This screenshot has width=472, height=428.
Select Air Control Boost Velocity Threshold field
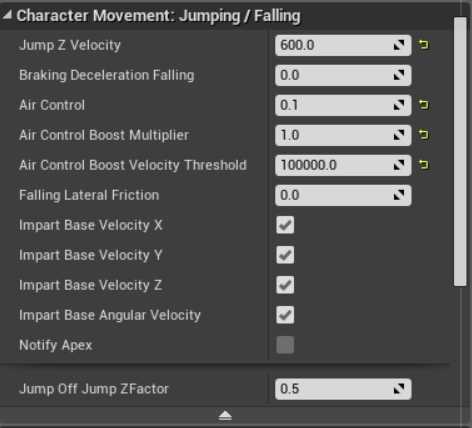tap(343, 165)
